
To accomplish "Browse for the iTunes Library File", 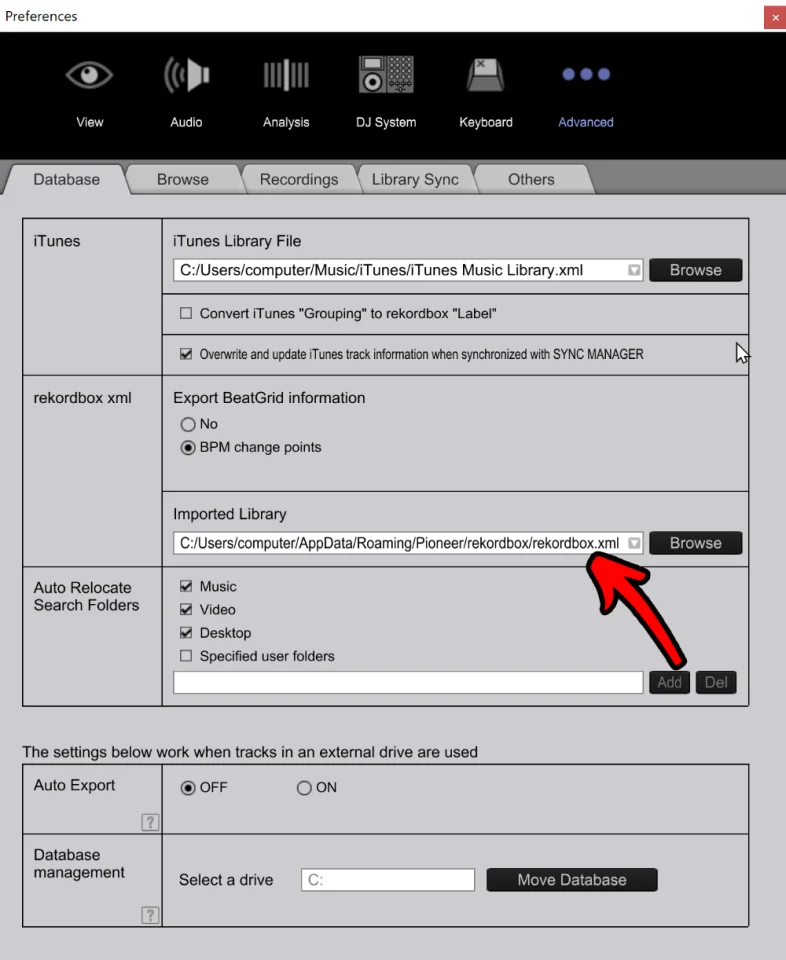I will click(695, 270).
